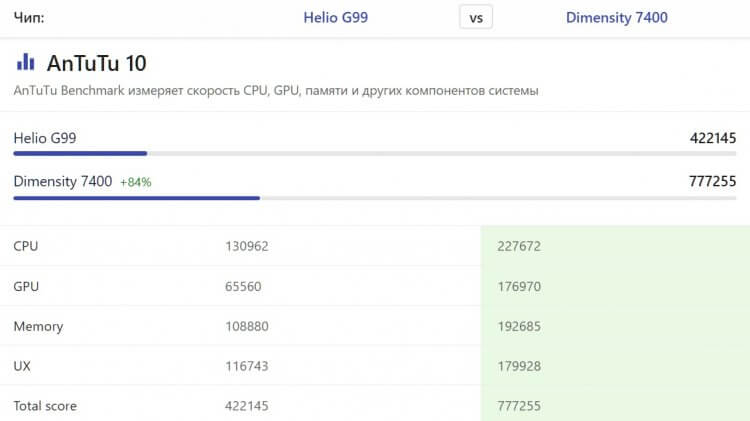Viewport: 750px width, 421px height.
Task: Click the UX row label
Action: tap(22, 366)
